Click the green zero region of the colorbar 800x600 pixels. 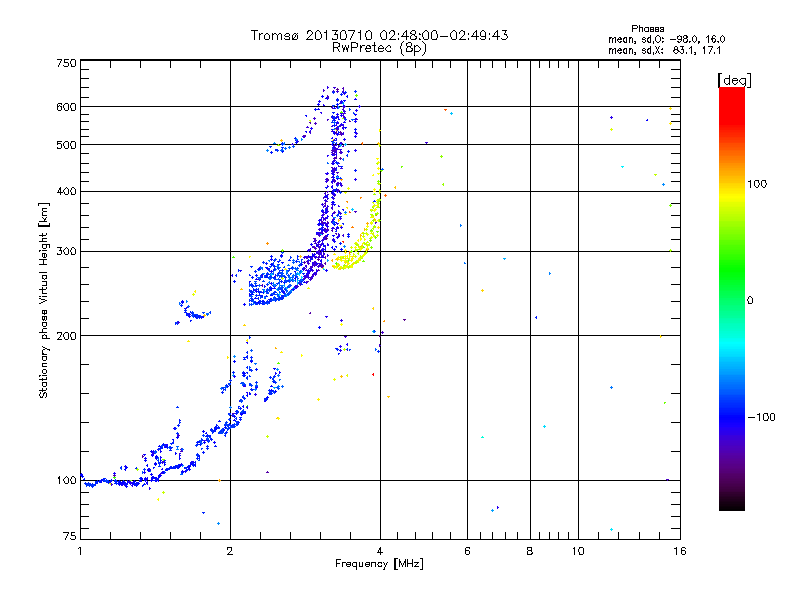[732, 300]
